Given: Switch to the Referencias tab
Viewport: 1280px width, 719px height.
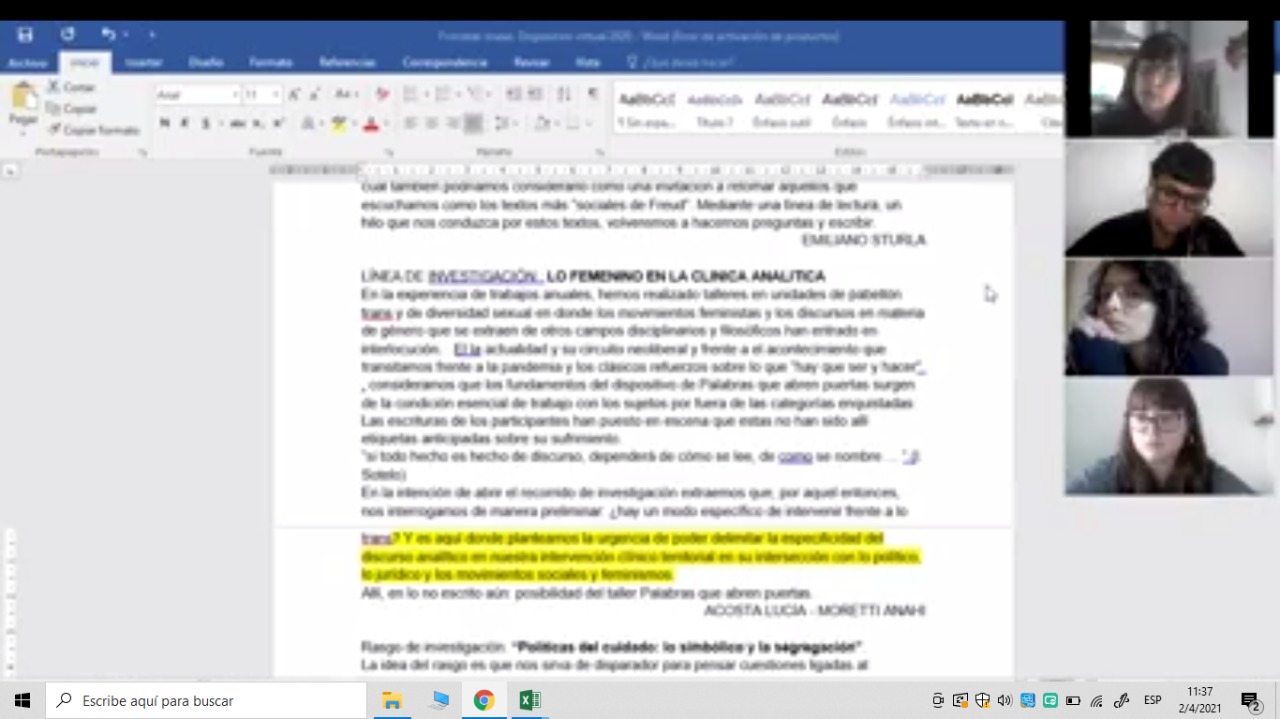Looking at the screenshot, I should click(347, 62).
